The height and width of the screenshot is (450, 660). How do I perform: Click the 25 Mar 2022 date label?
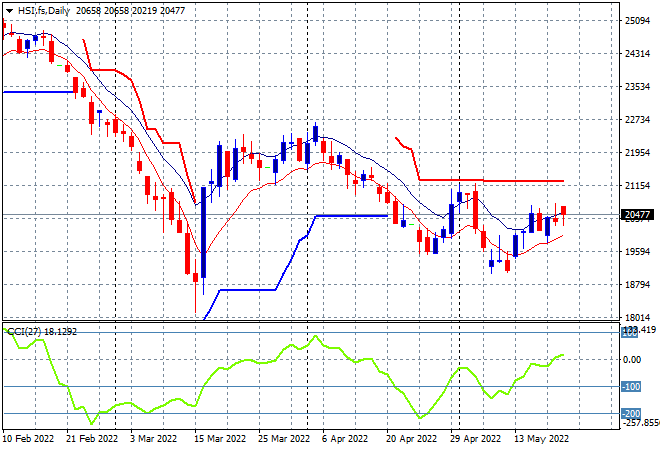tap(284, 439)
